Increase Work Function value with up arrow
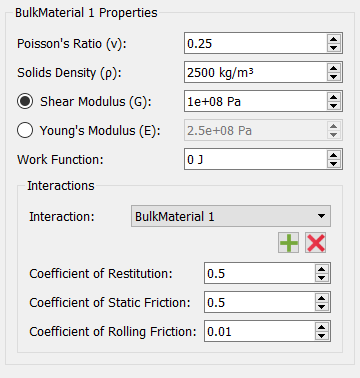This screenshot has width=360, height=378. point(333,155)
